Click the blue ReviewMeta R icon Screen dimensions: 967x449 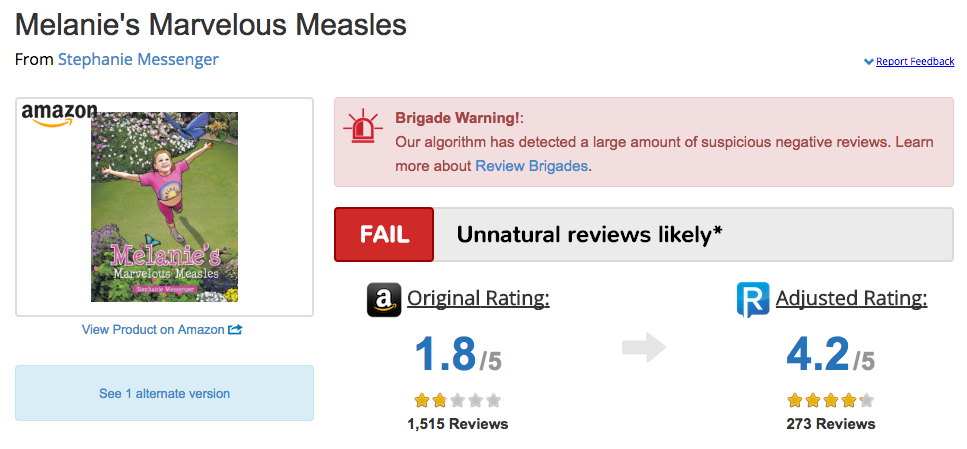753,300
